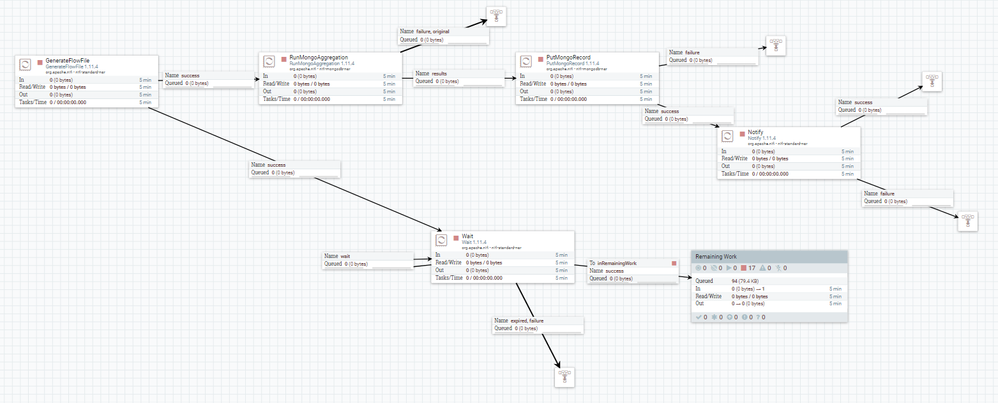Click red stopped indicator on Wait processor
Image resolution: width=998 pixels, height=403 pixels.
pos(456,238)
